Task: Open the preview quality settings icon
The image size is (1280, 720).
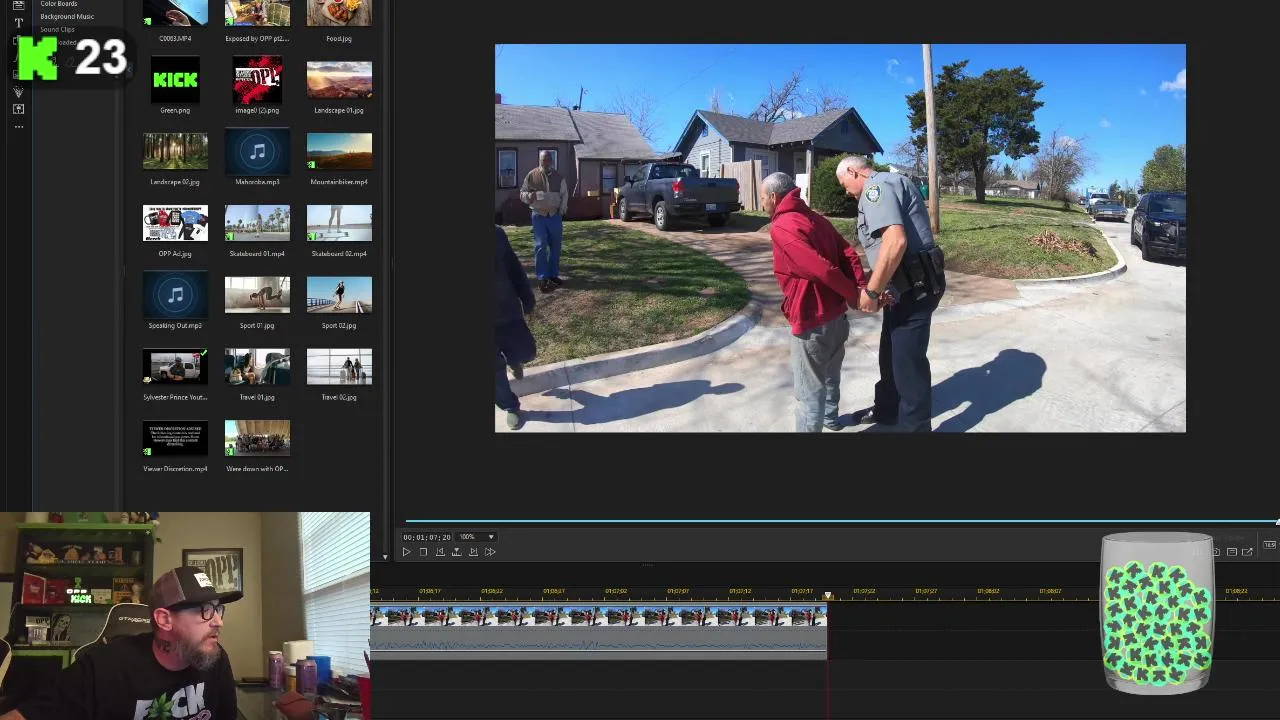Action: [1232, 552]
